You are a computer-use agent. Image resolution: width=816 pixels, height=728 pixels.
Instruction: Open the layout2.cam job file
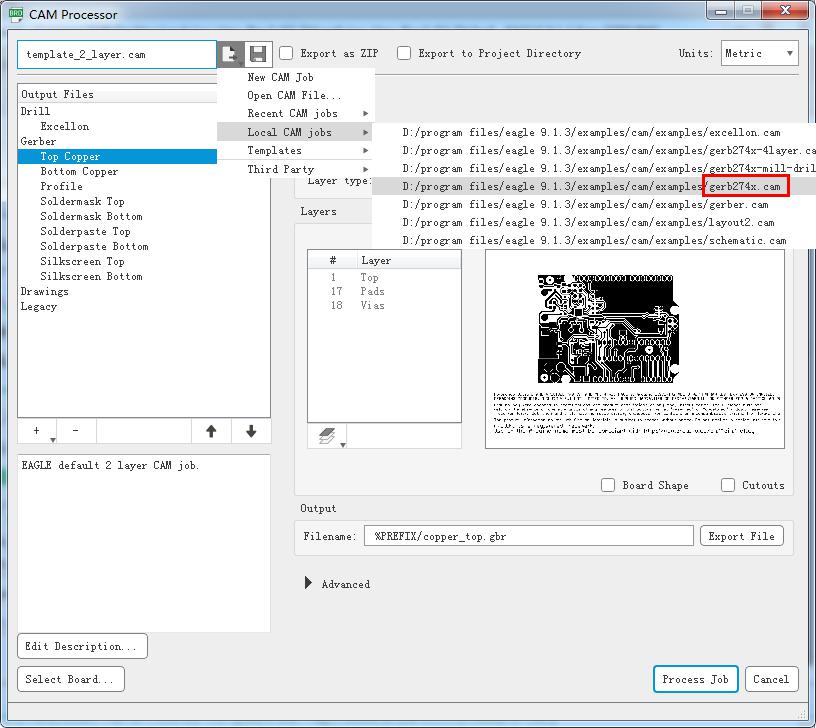594,222
